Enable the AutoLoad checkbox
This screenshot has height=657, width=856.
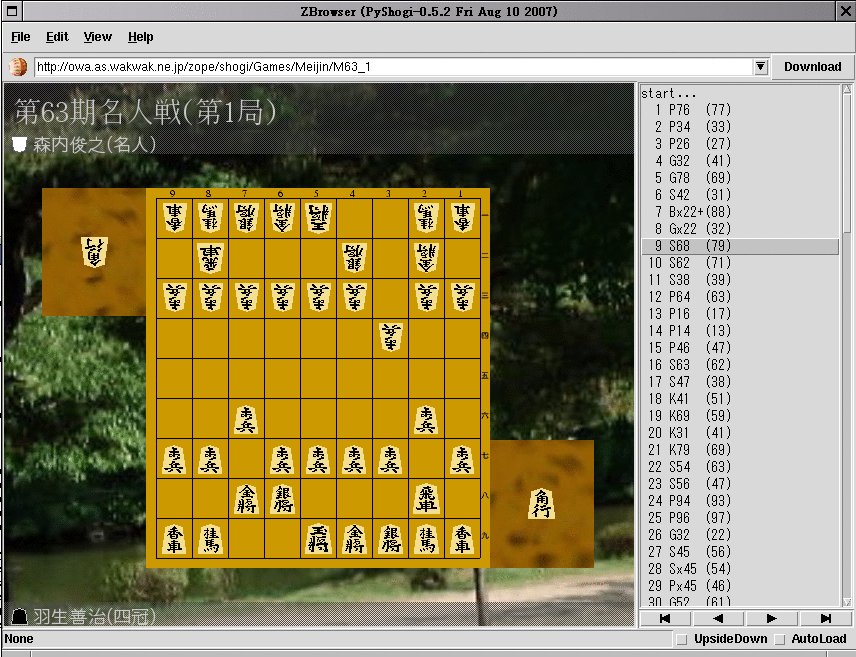[780, 639]
